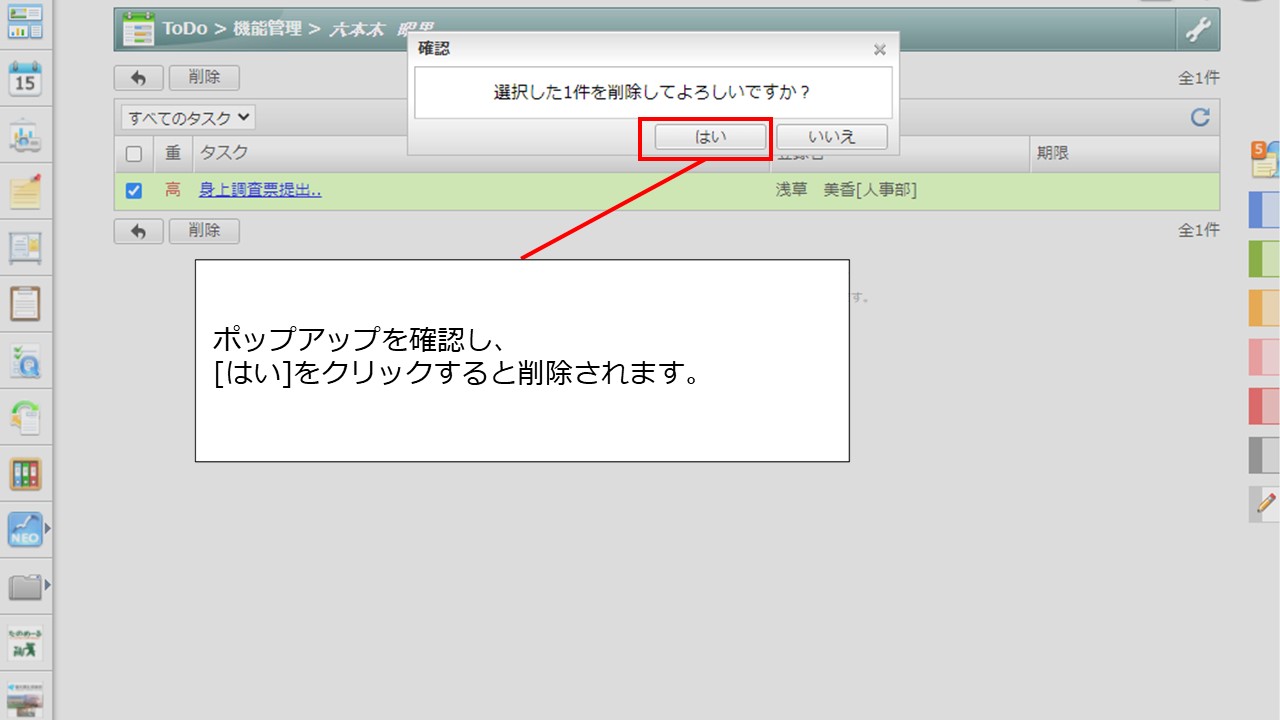Click the ToDo breadcrumb text in the header
The image size is (1280, 720).
185,29
